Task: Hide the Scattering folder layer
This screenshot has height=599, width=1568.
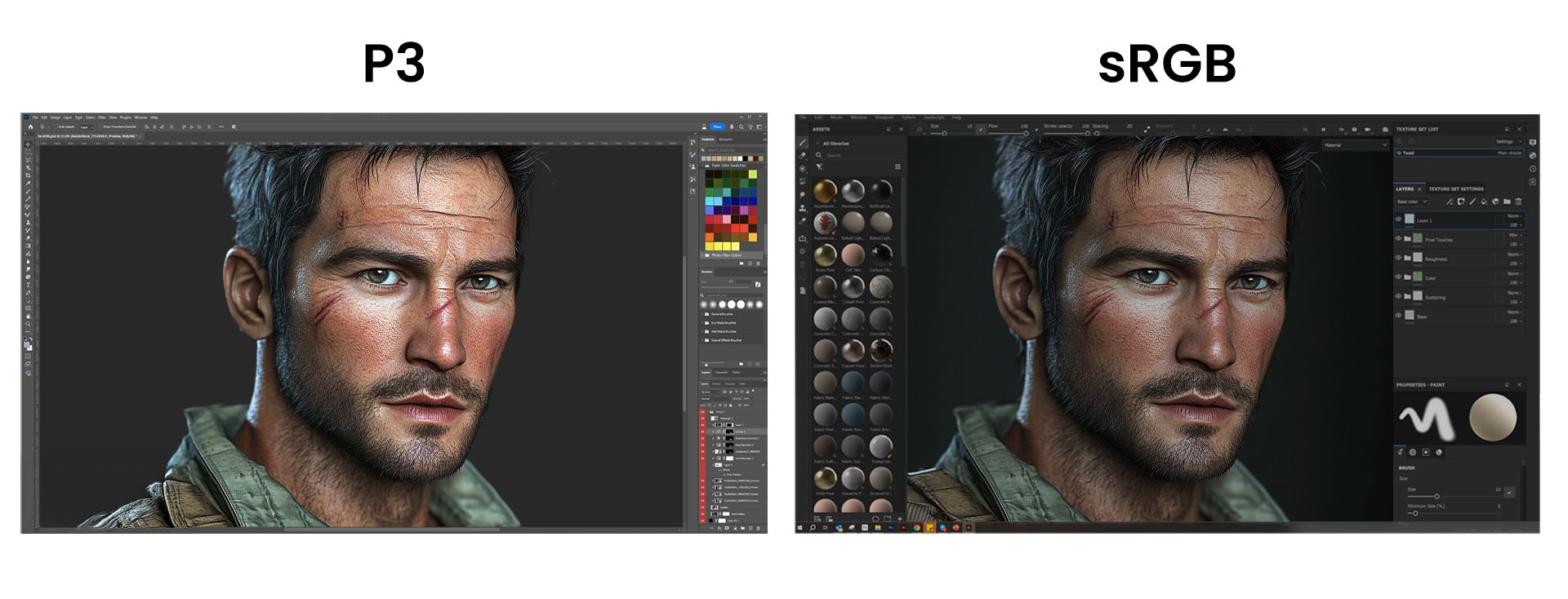Action: [1398, 296]
